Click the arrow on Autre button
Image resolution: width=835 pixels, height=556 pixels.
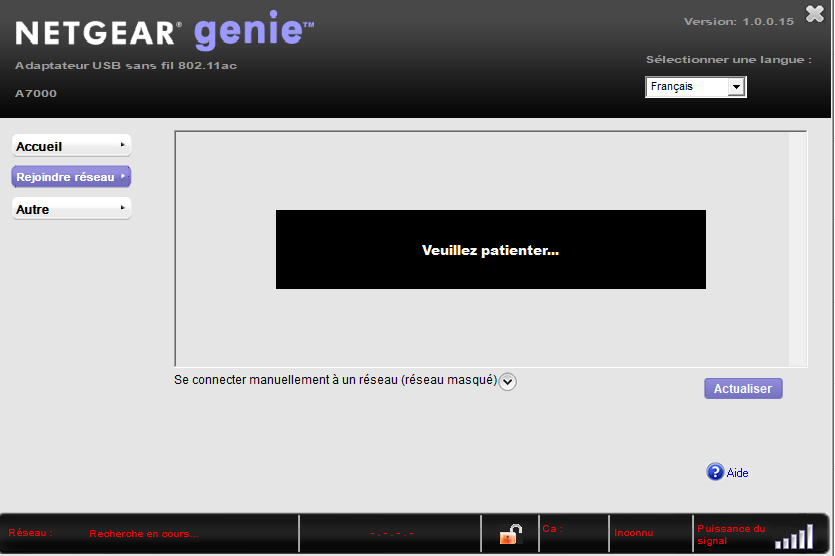(122, 208)
